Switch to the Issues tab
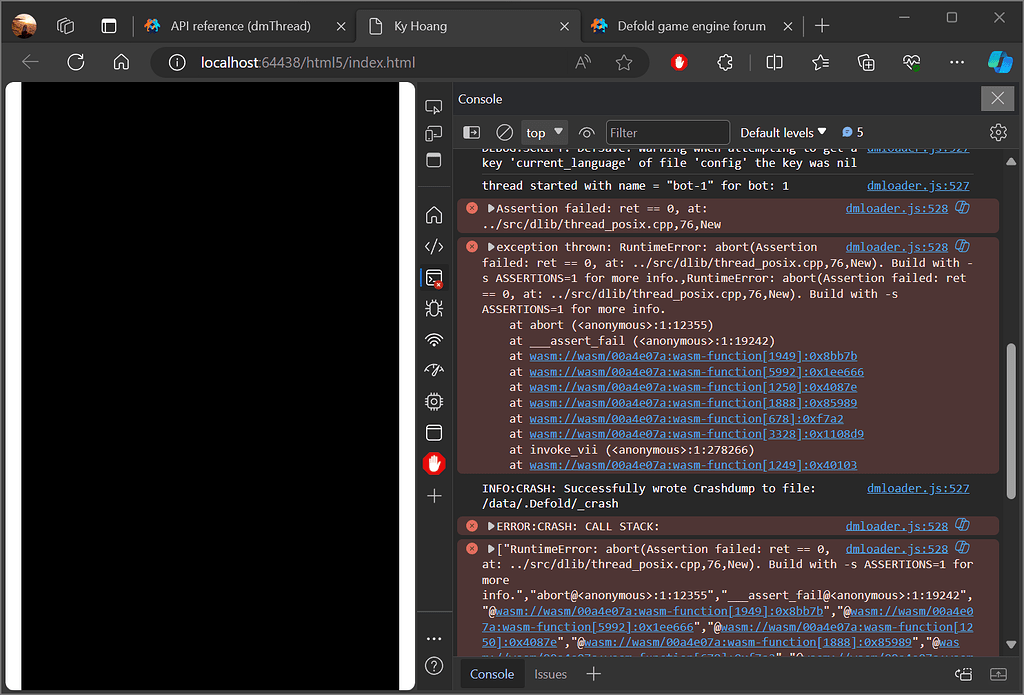The width and height of the screenshot is (1024, 695). (x=550, y=674)
